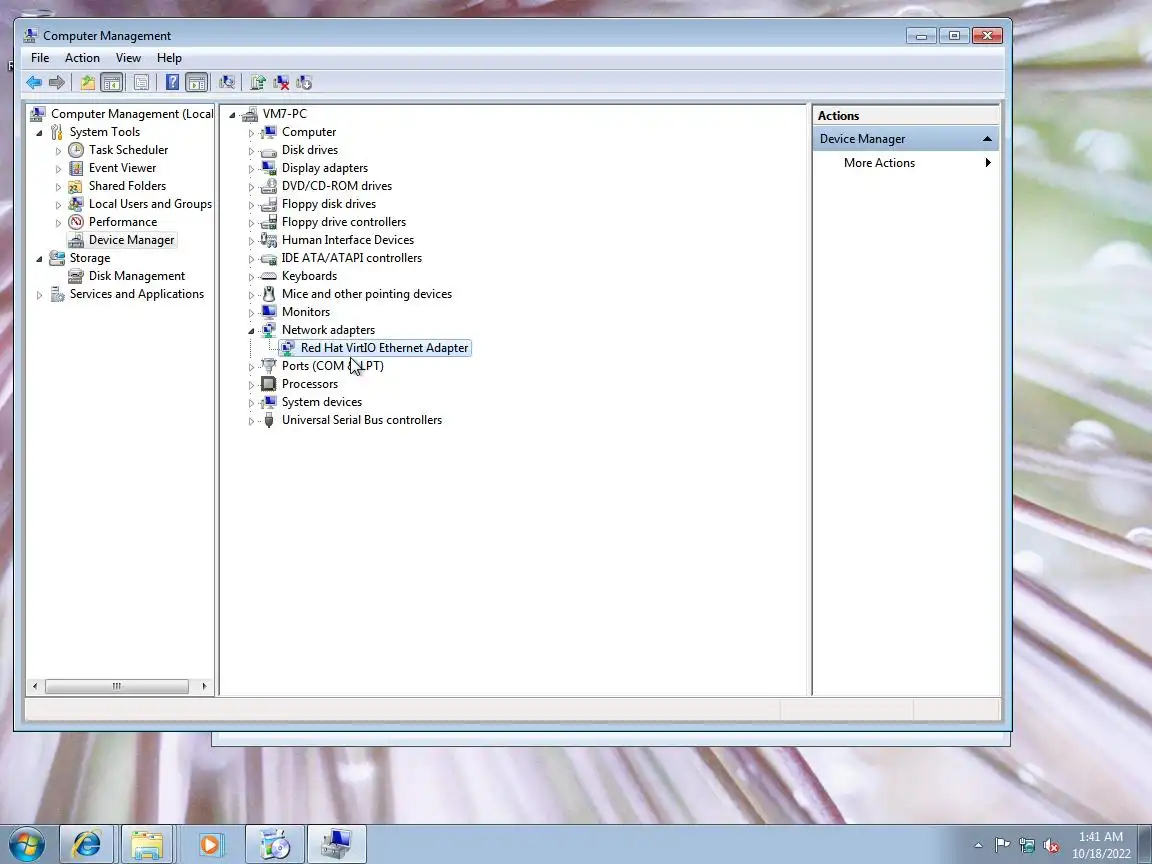
Task: Open Windows Explorer from taskbar
Action: (x=147, y=844)
